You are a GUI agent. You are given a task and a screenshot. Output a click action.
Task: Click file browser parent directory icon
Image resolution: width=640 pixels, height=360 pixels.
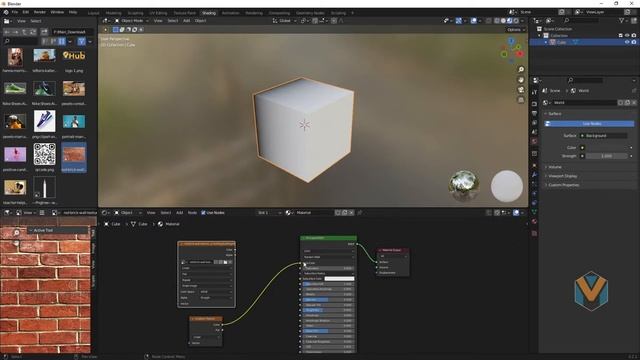24,32
